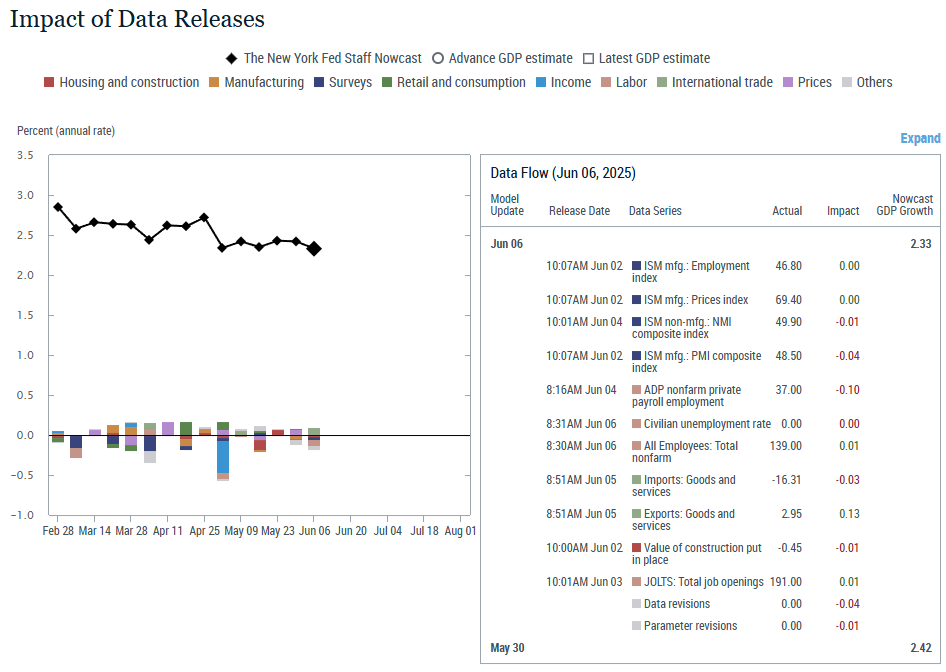946x672 pixels.
Task: Toggle Manufacturing legend swatch
Action: coord(214,82)
